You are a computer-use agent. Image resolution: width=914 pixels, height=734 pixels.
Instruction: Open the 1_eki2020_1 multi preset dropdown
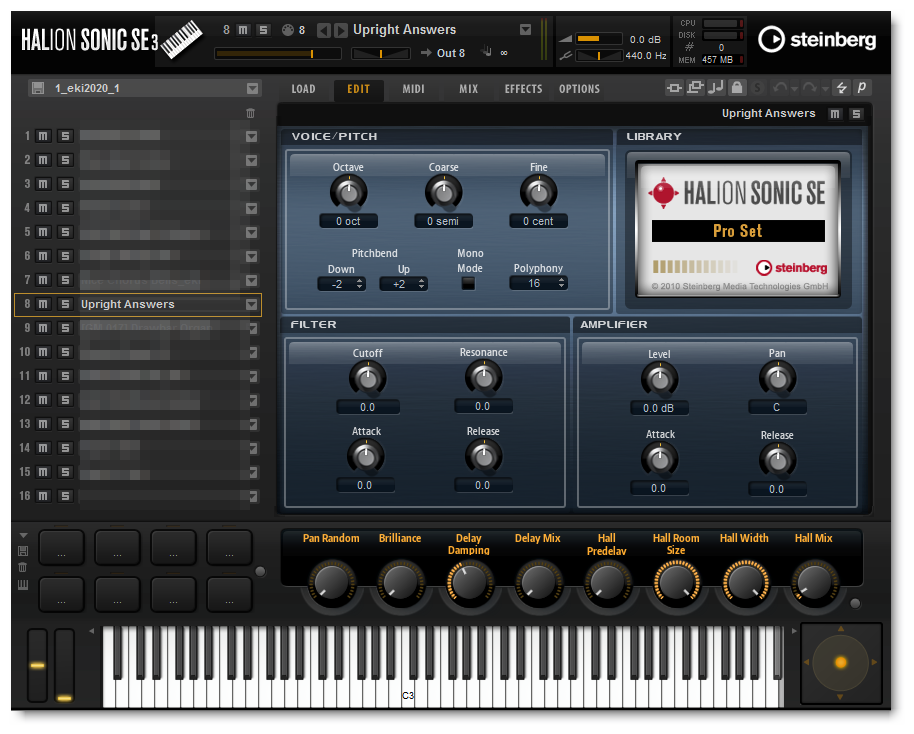pyautogui.click(x=252, y=89)
